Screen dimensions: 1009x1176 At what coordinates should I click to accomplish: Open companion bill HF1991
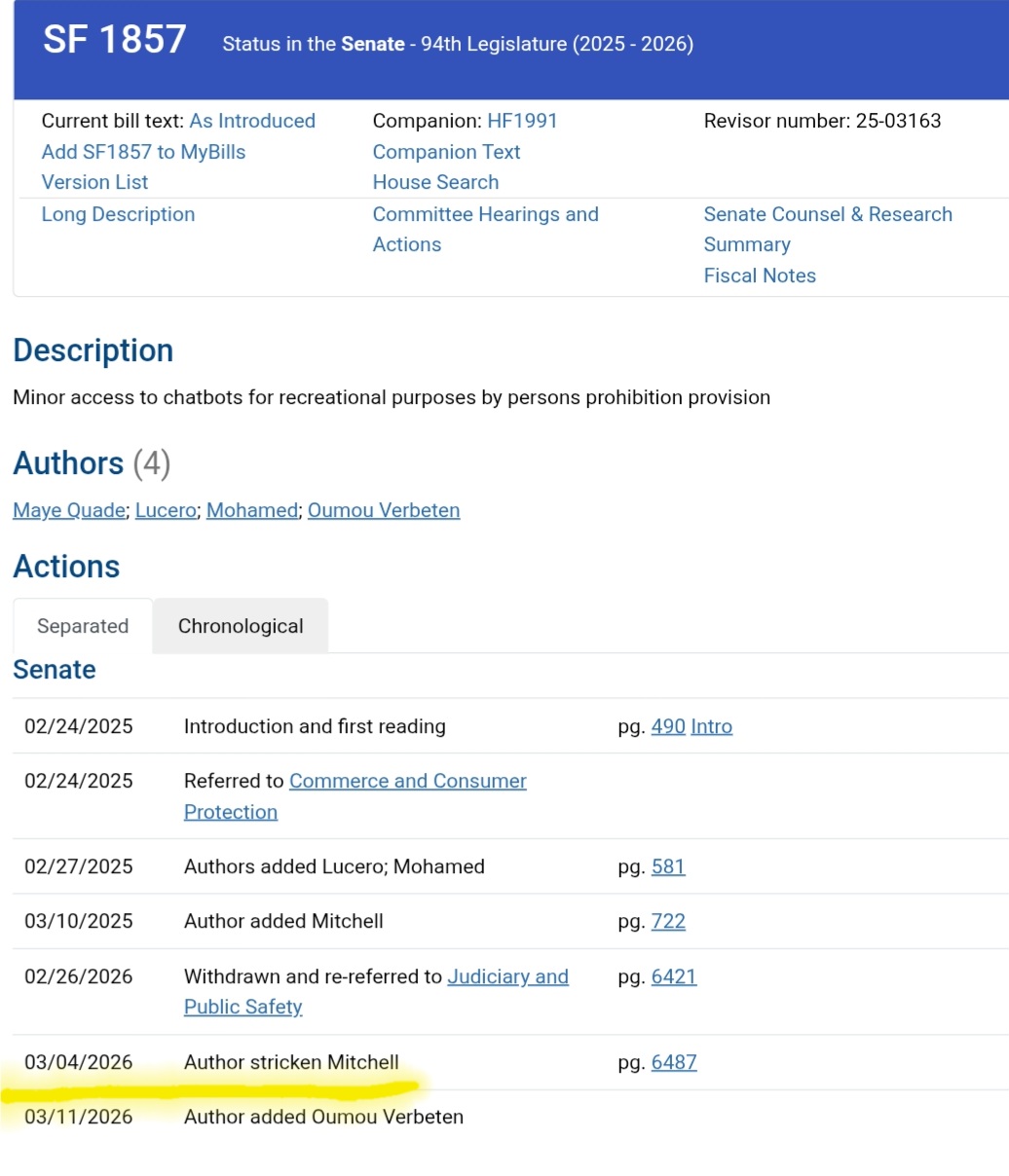522,121
